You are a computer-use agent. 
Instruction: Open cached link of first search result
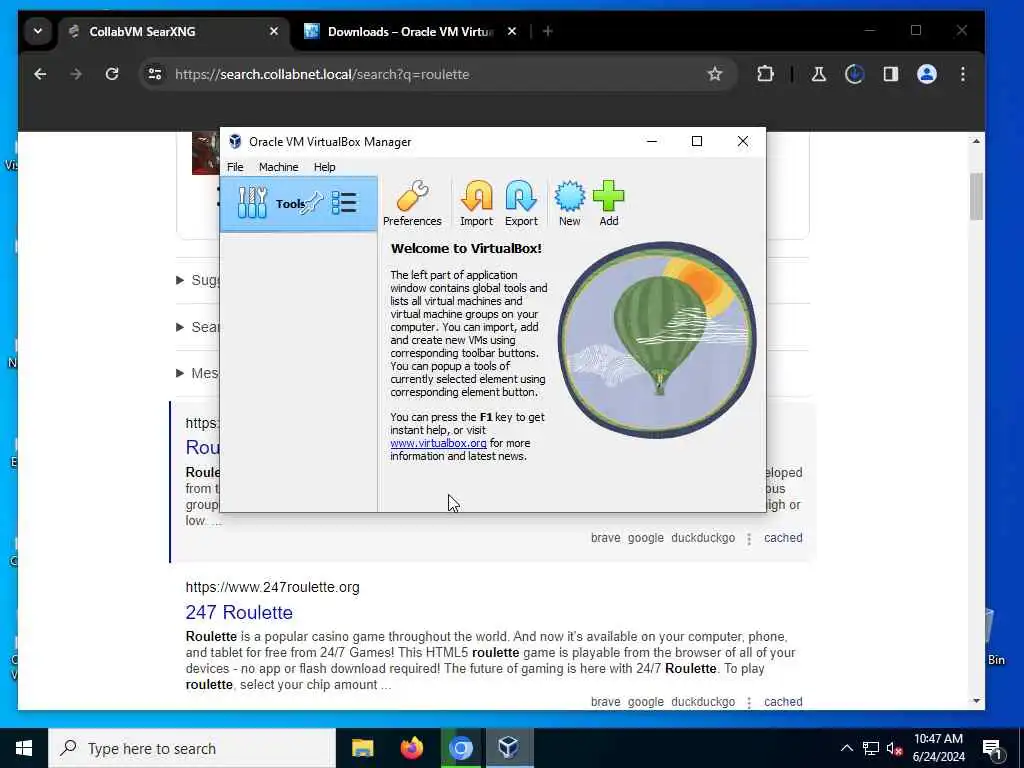(783, 538)
